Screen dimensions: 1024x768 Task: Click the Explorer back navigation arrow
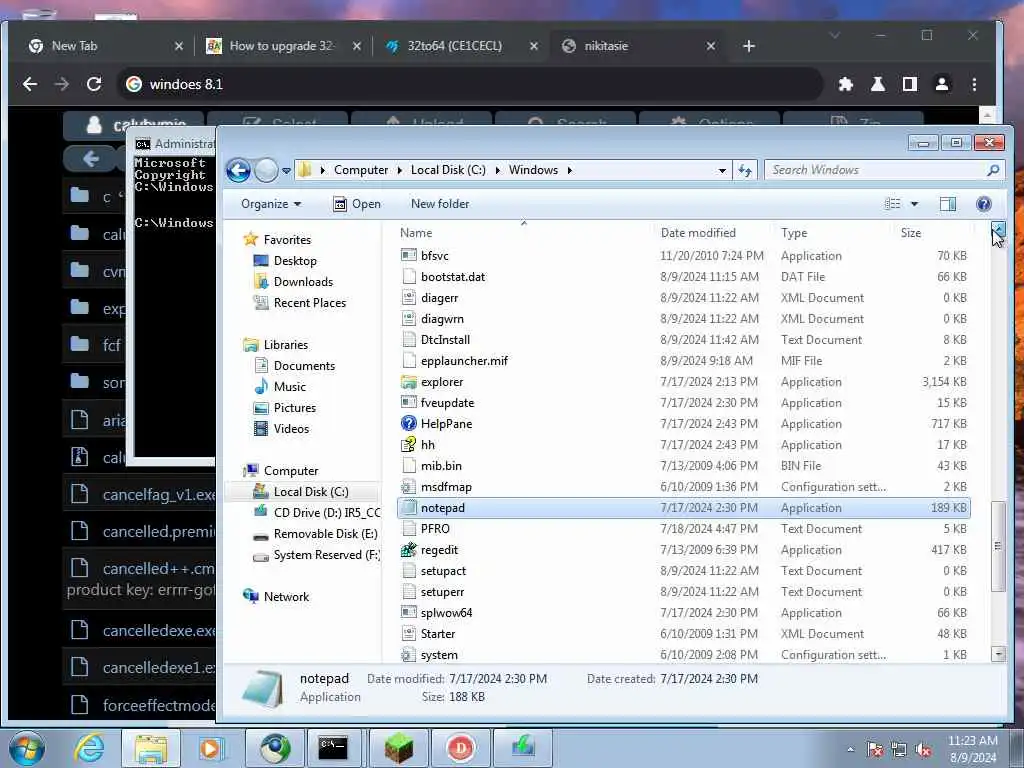coord(238,170)
